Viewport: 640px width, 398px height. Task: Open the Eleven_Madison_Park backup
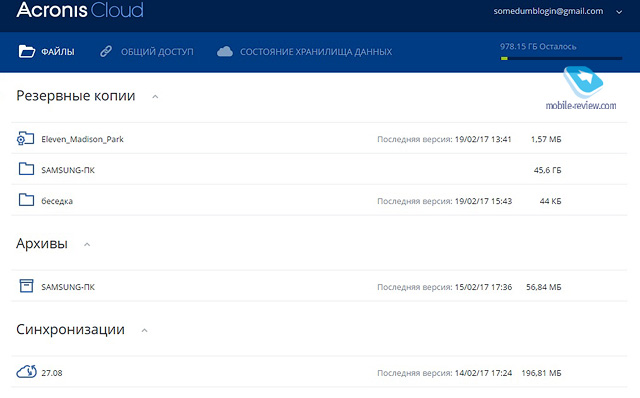point(82,139)
